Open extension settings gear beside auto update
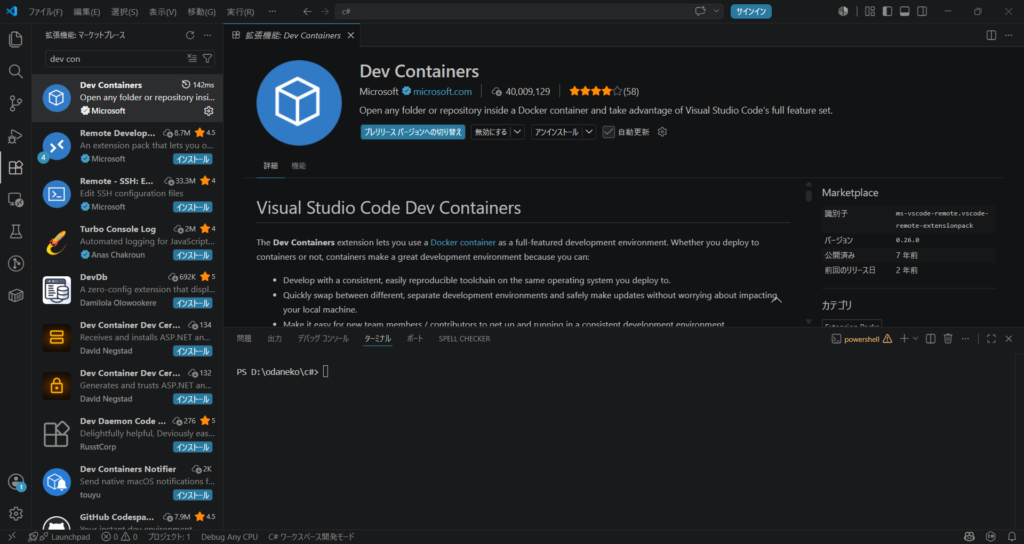Image resolution: width=1024 pixels, height=544 pixels. pos(662,132)
